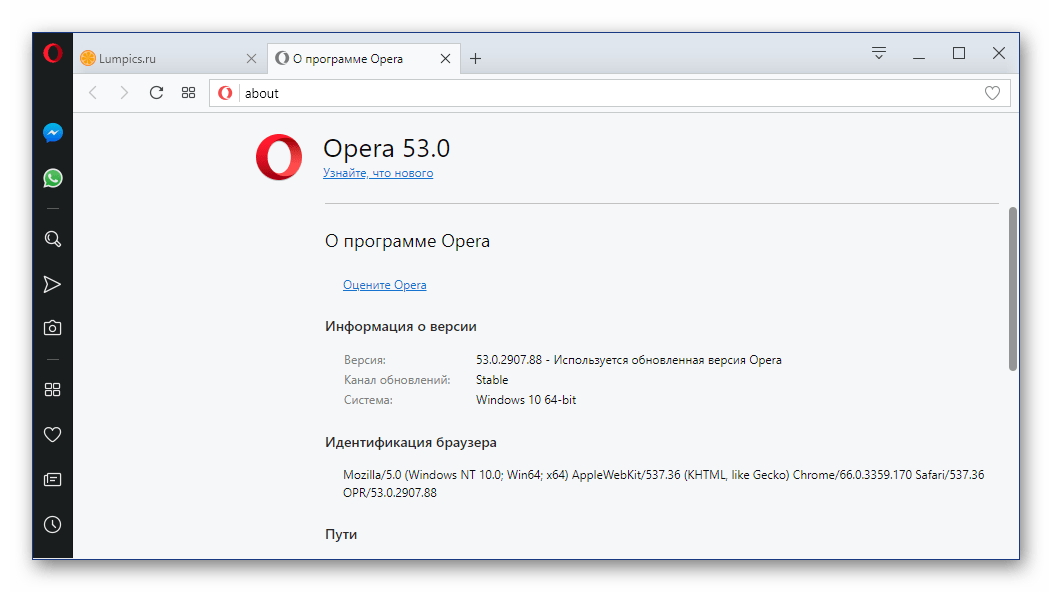
Task: Close the Lumpics.ru tab
Action: [251, 58]
